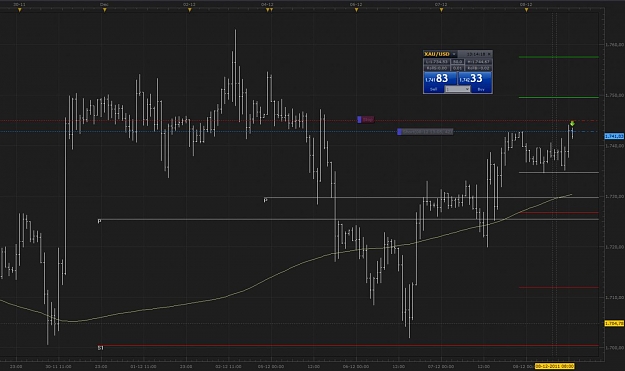This screenshot has width=625, height=371.
Task: Click the green arrow trade marker
Action: coord(572,123)
